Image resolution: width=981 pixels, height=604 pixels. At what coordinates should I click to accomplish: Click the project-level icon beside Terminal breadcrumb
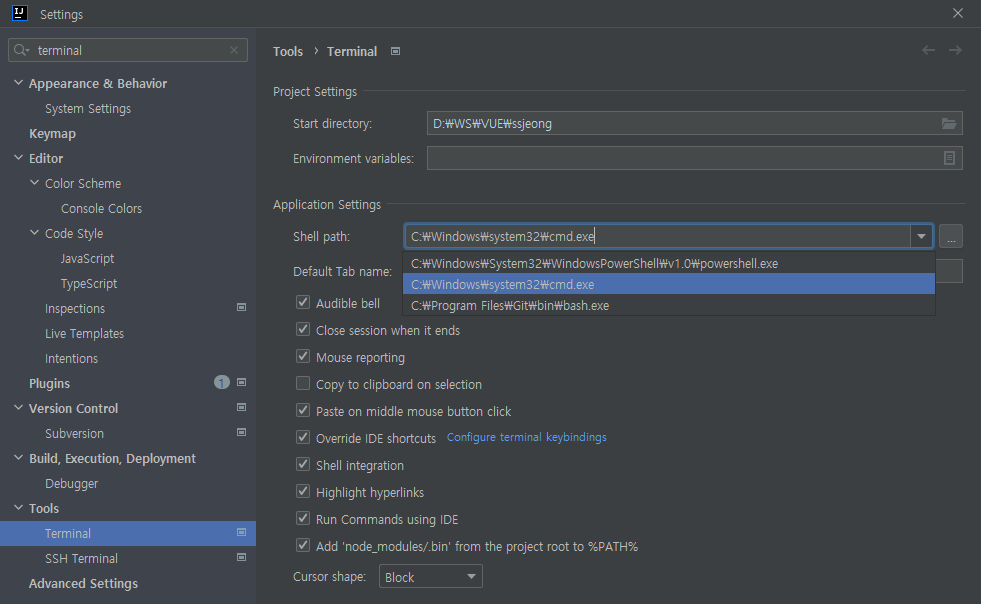(x=395, y=51)
